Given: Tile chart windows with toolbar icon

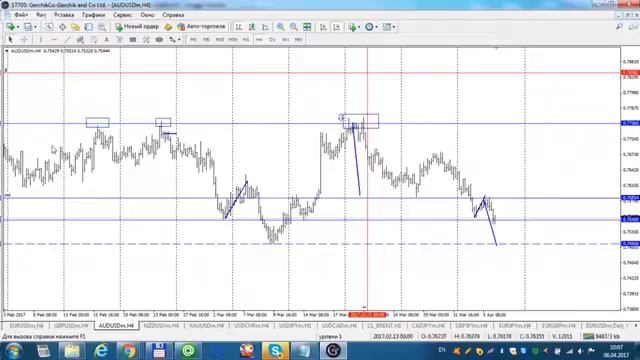Looking at the screenshot, I should 307,27.
